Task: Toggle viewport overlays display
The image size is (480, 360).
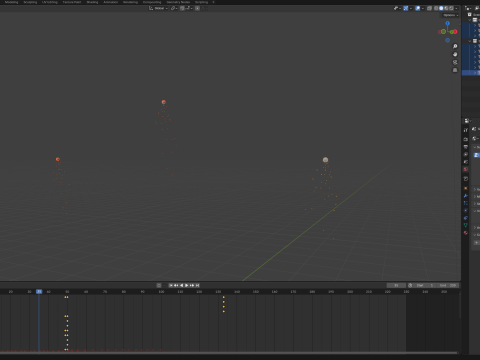Action: (418, 8)
